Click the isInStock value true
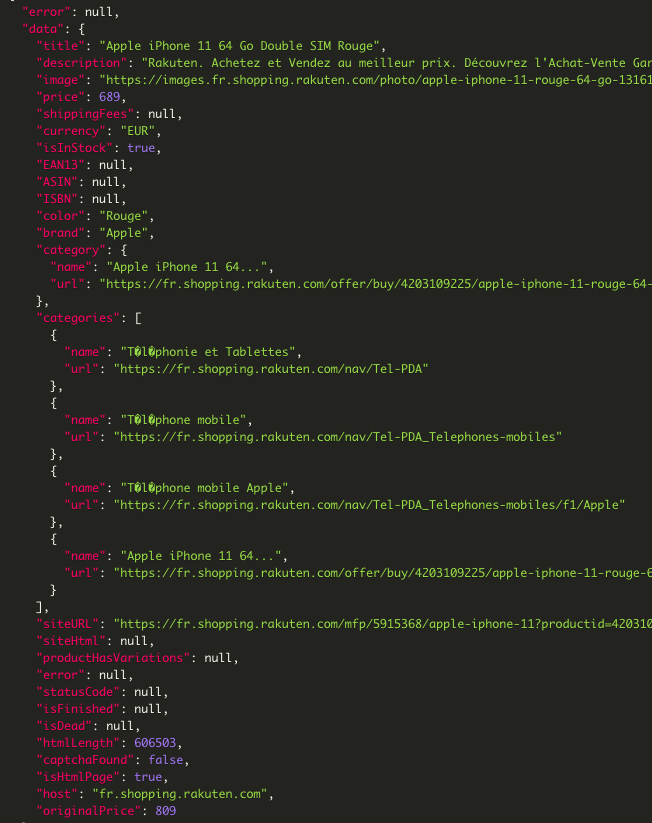This screenshot has width=652, height=823. 141,148
